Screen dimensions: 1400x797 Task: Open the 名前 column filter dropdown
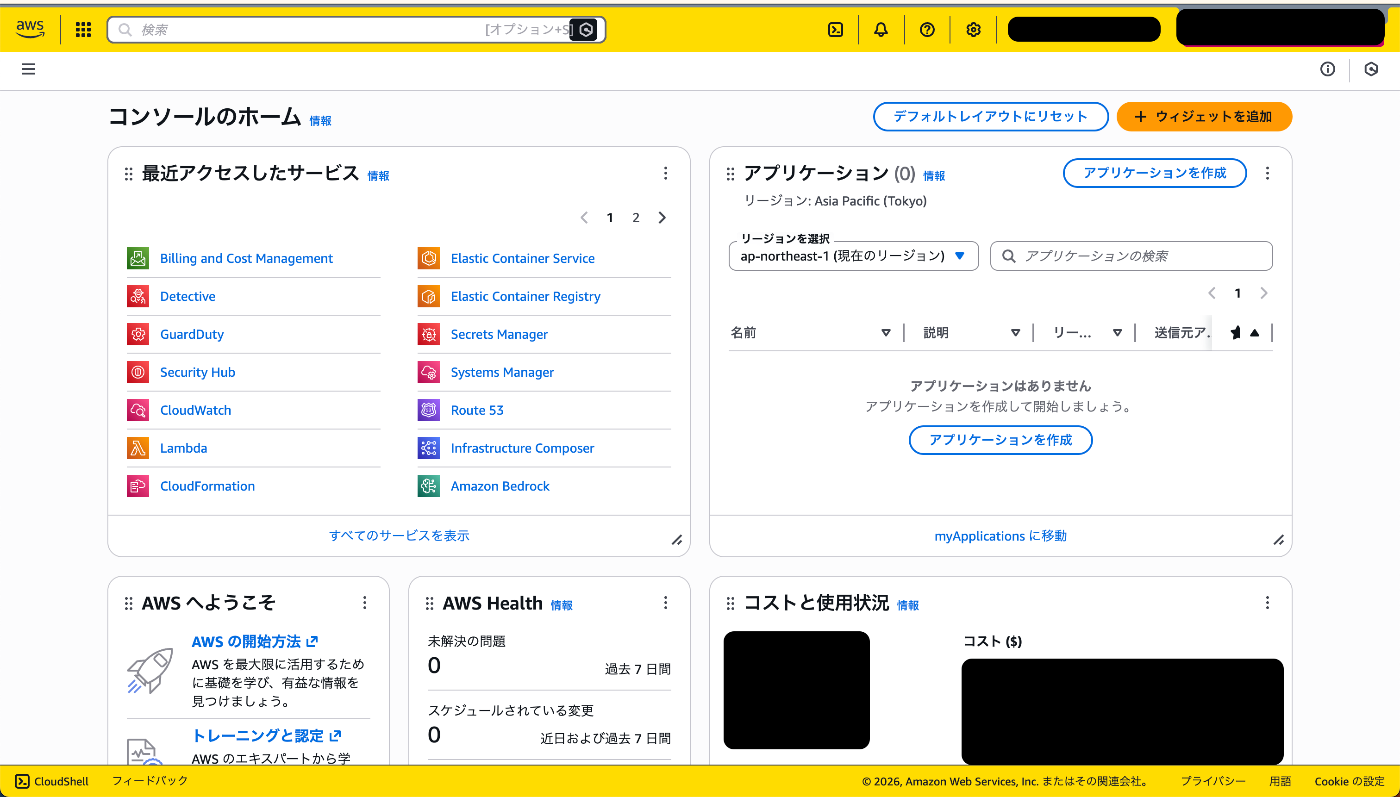point(886,332)
